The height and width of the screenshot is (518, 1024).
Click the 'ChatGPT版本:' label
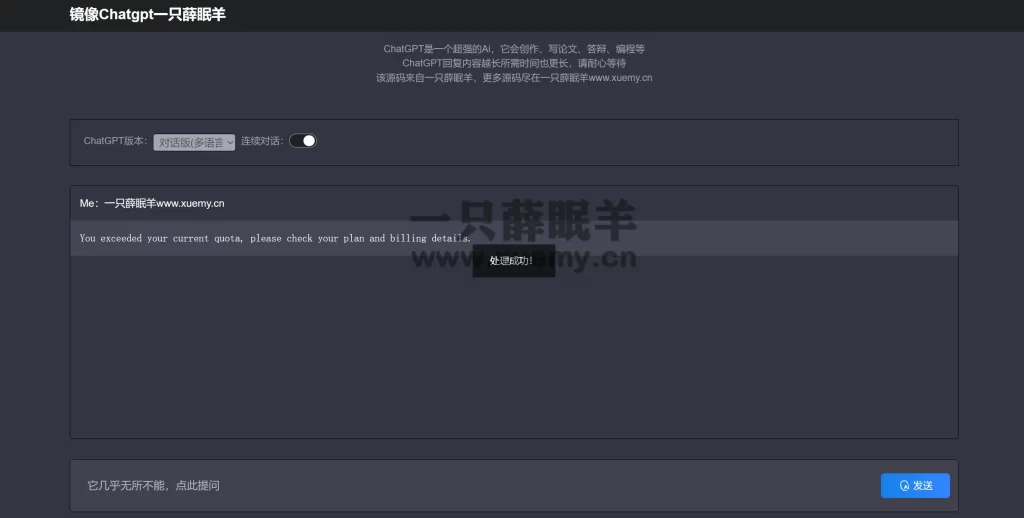pos(116,141)
